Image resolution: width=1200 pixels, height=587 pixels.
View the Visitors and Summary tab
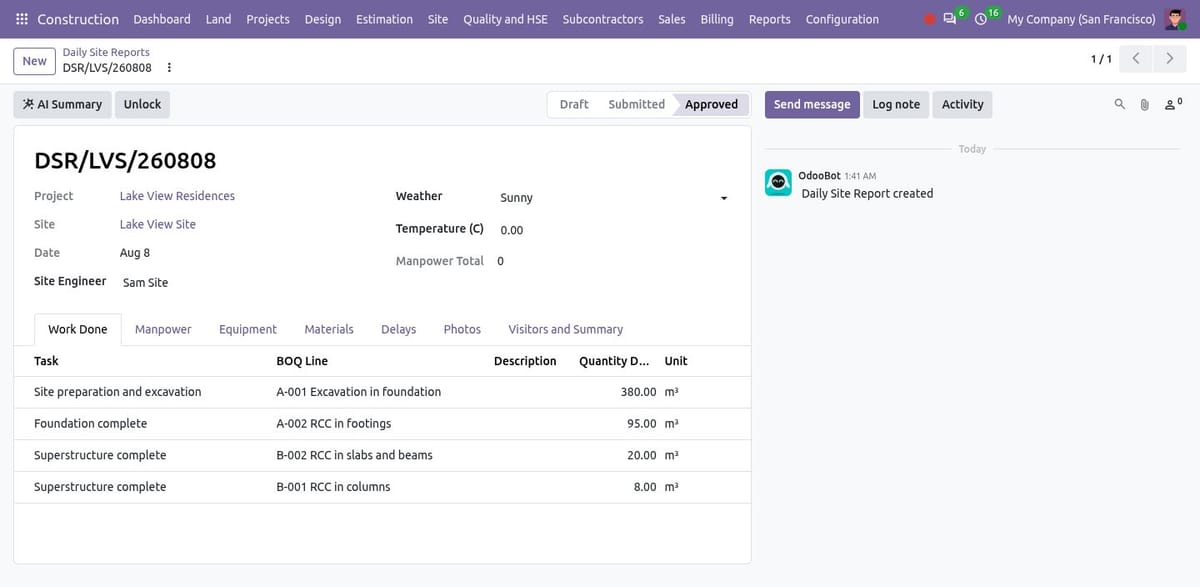pyautogui.click(x=565, y=329)
